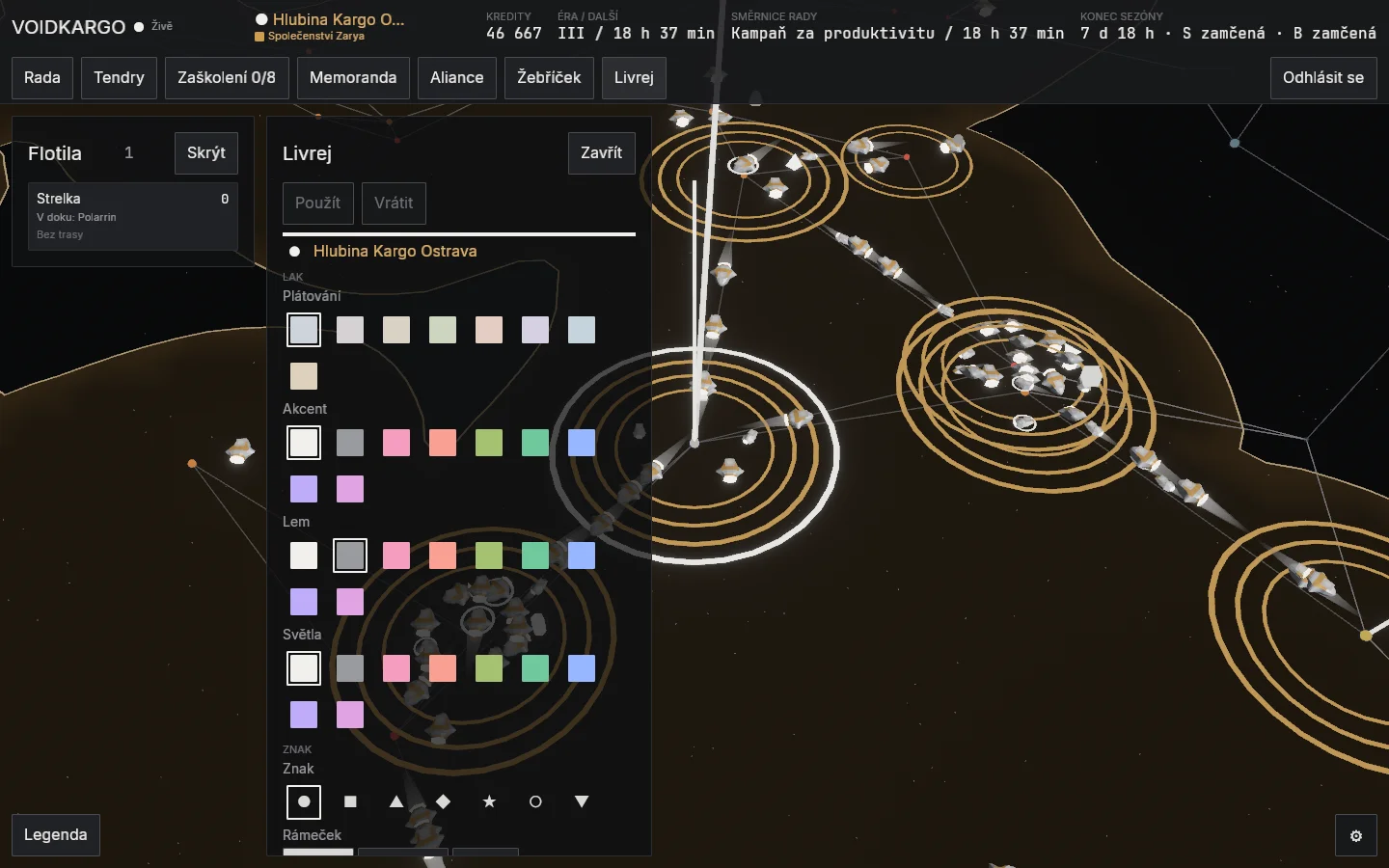Pick the triangle emblem under Znak

tap(396, 801)
